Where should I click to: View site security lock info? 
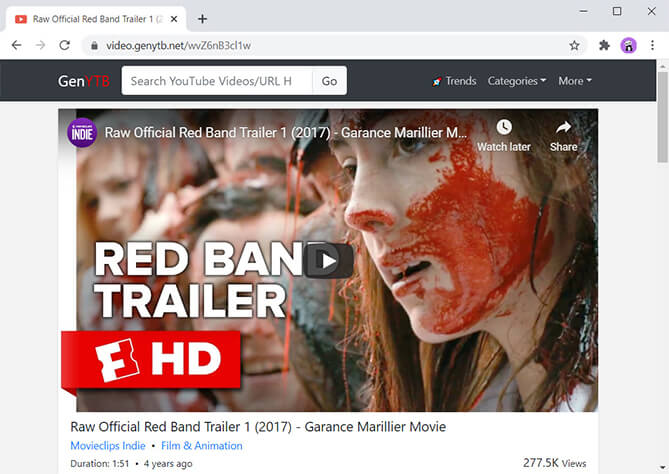click(94, 46)
